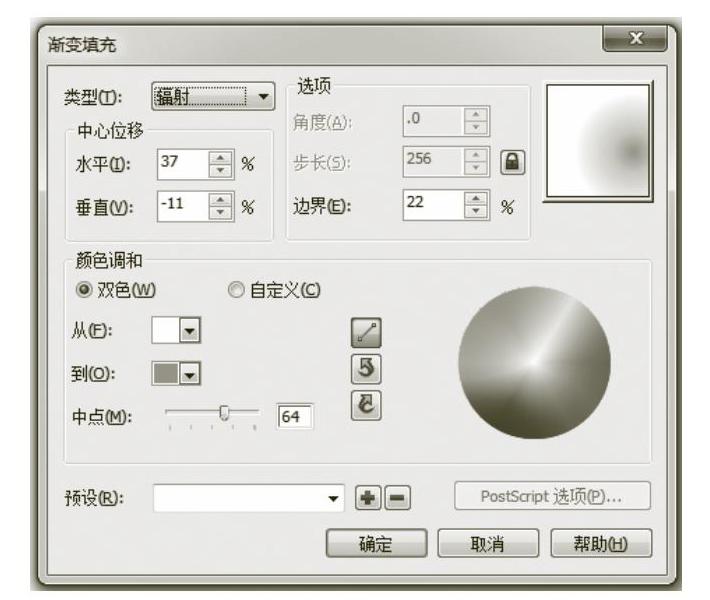Click the 步长 steps field showing 256
Image resolution: width=710 pixels, height=600 pixels.
(x=433, y=161)
